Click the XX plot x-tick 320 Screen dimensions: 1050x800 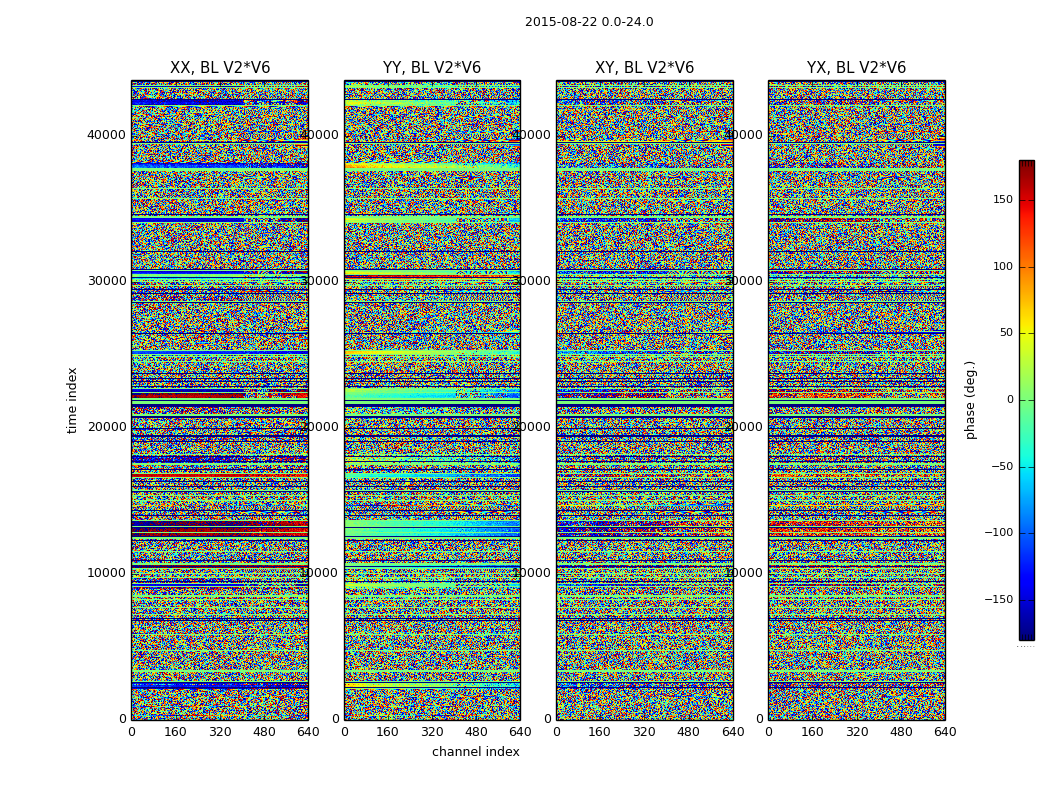click(220, 732)
